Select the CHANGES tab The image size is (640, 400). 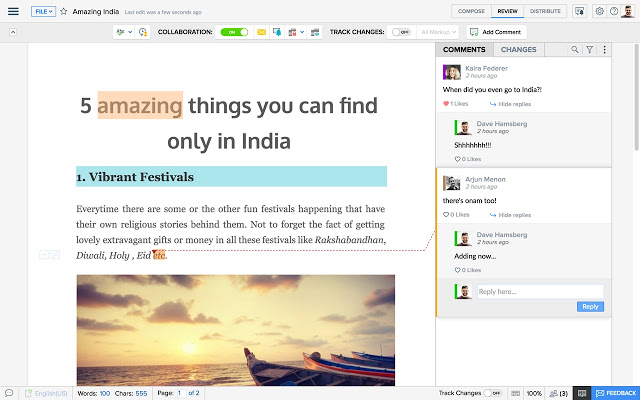(518, 49)
